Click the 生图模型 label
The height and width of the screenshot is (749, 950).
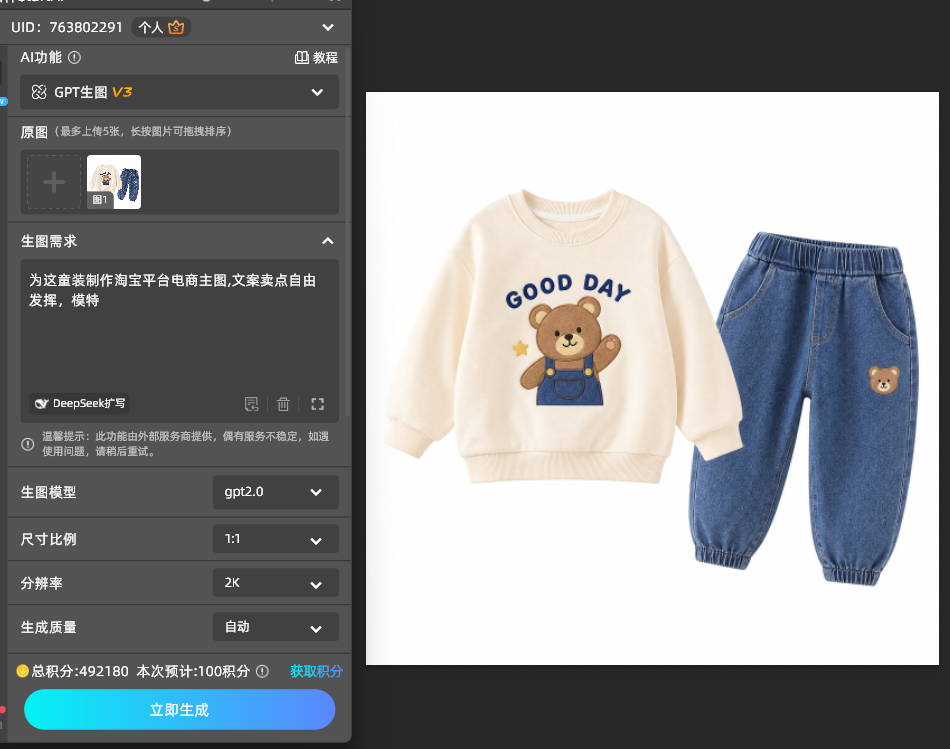48,492
